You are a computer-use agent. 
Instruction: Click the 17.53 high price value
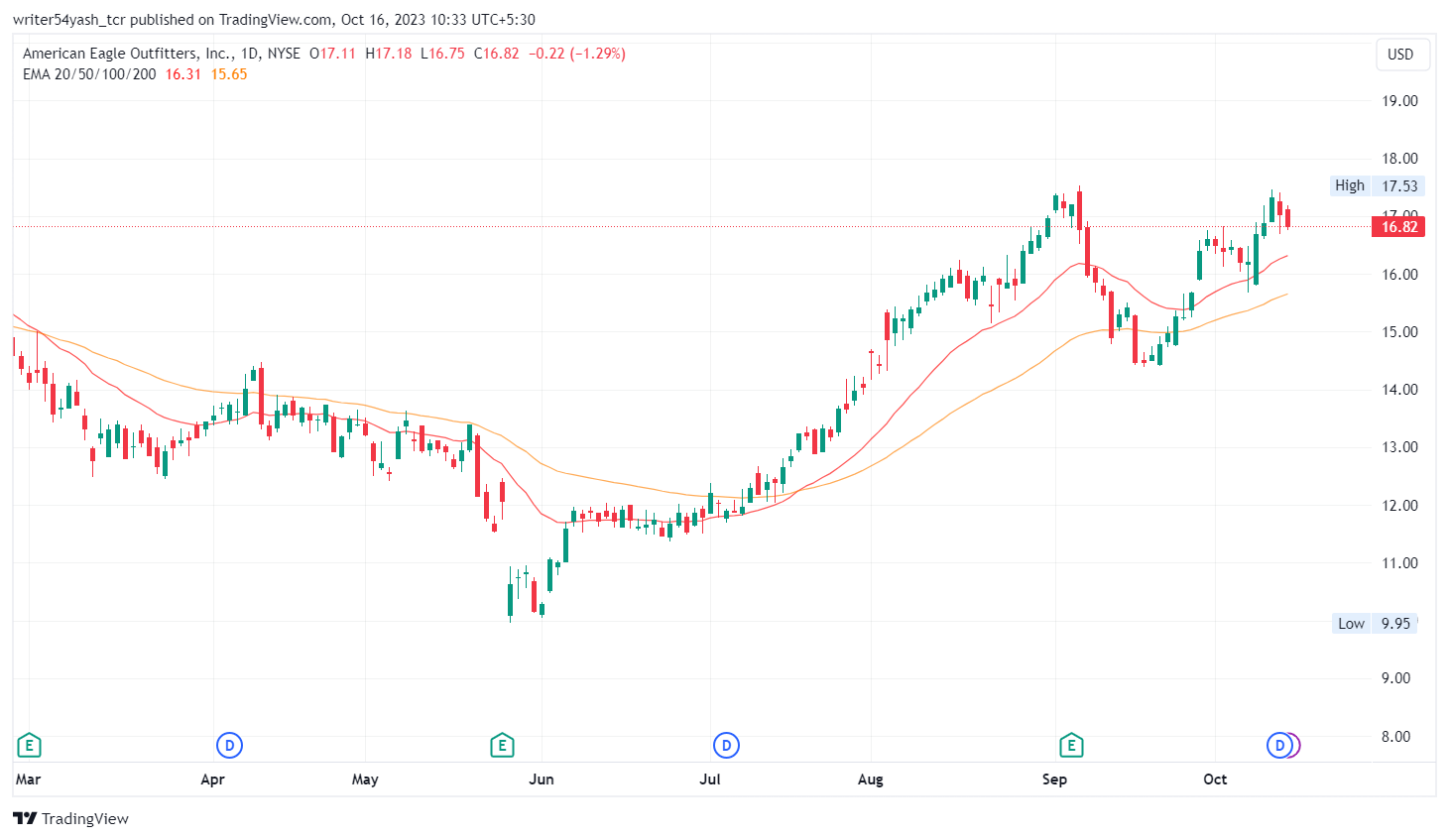(1399, 185)
